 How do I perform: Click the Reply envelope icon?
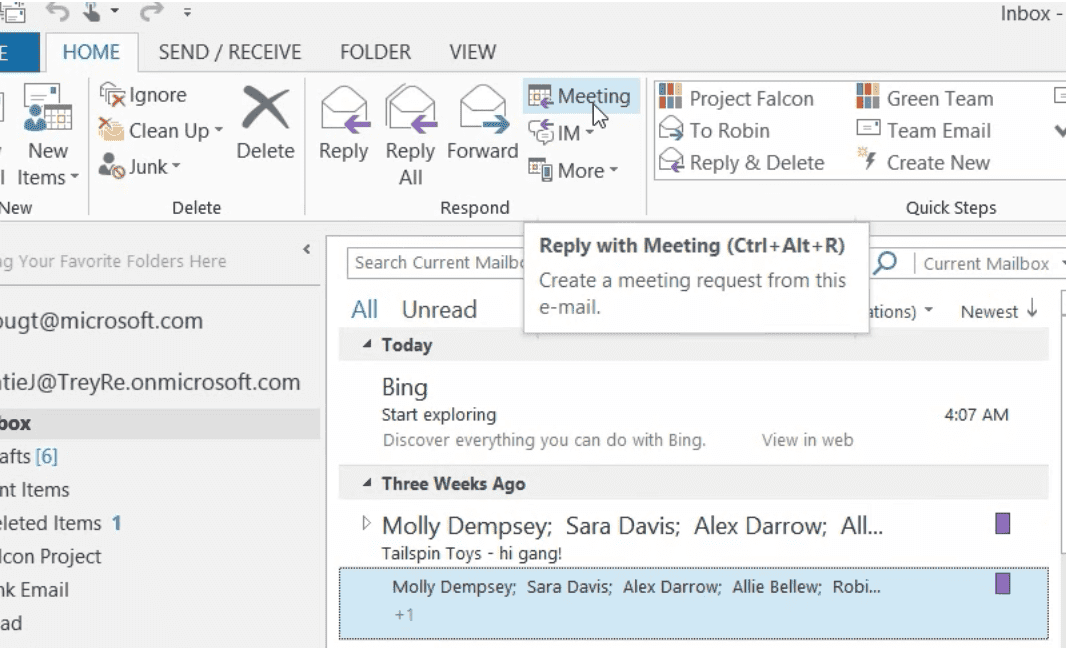[344, 110]
